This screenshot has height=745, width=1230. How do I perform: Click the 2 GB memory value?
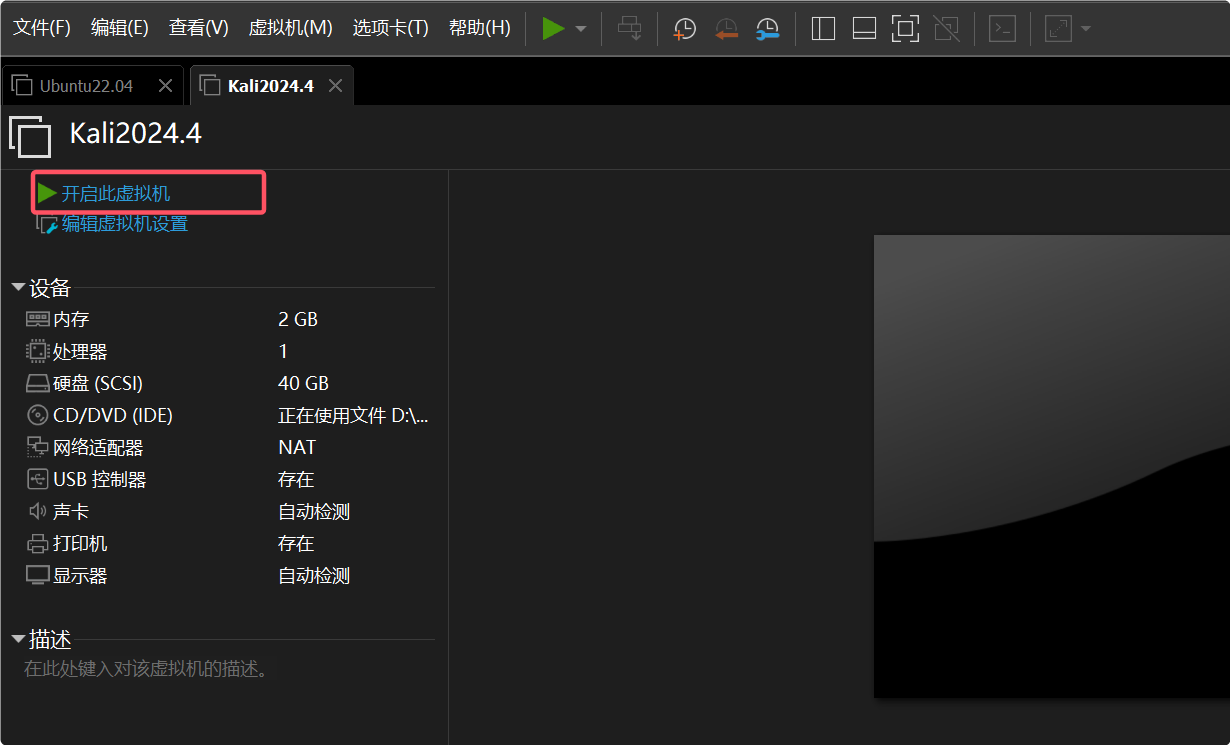(298, 320)
